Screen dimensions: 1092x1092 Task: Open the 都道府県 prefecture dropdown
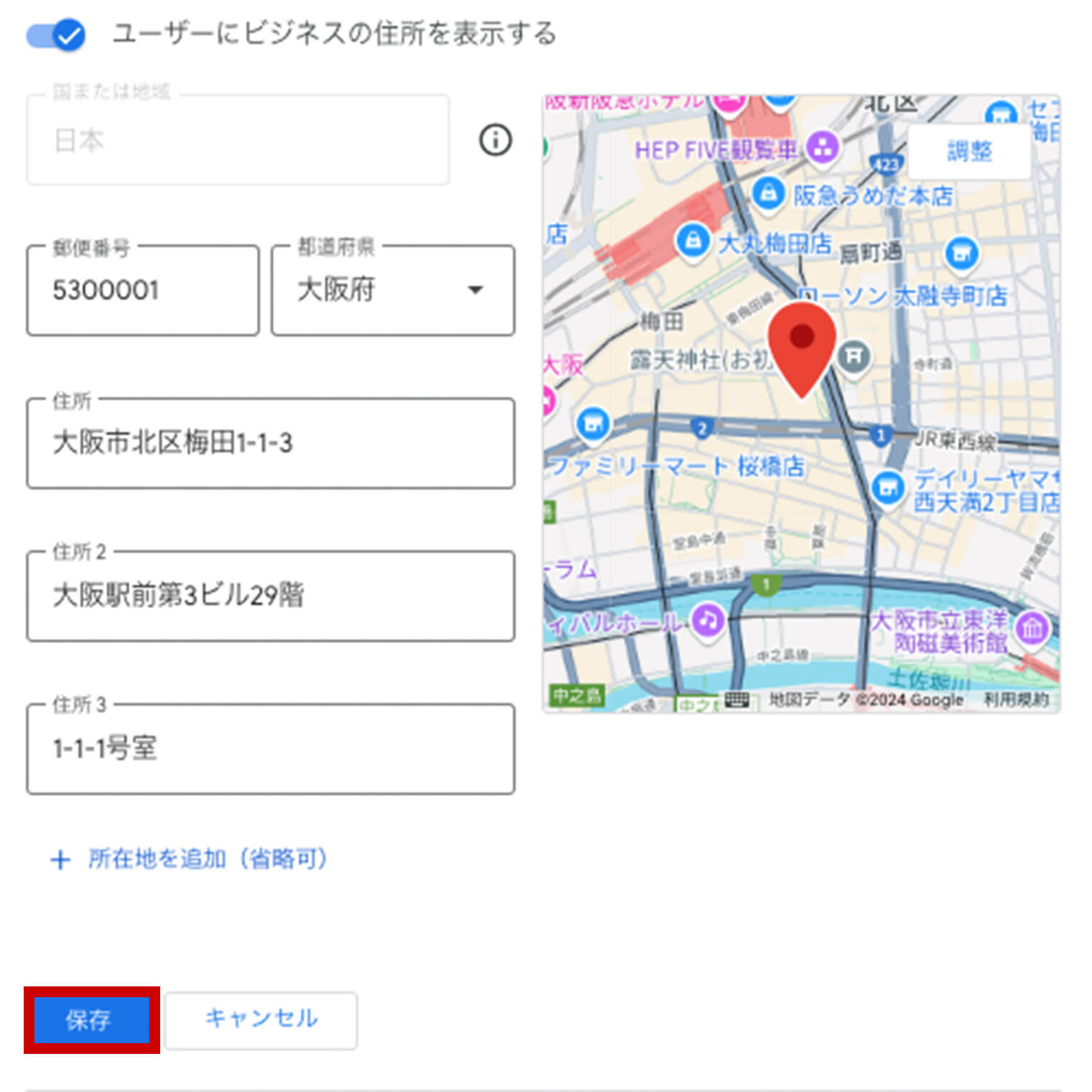[x=393, y=290]
